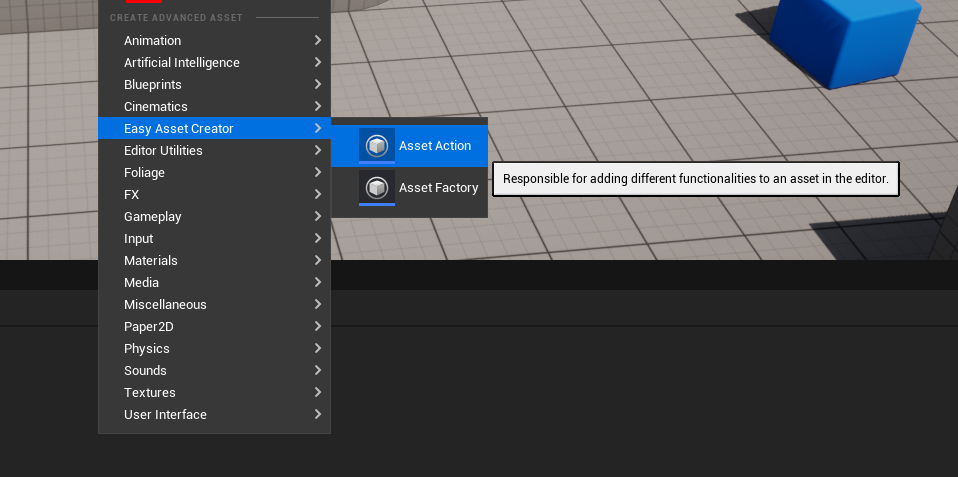Image resolution: width=958 pixels, height=477 pixels.
Task: Expand the chevron beside Textures
Action: coord(318,392)
